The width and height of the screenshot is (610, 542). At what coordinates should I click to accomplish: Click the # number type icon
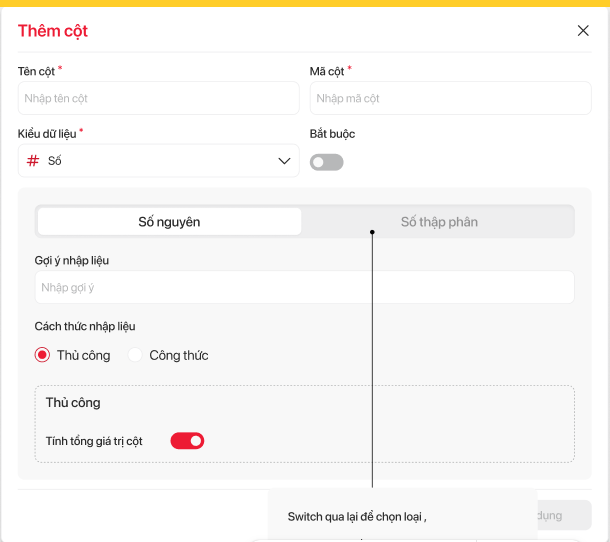tap(33, 161)
